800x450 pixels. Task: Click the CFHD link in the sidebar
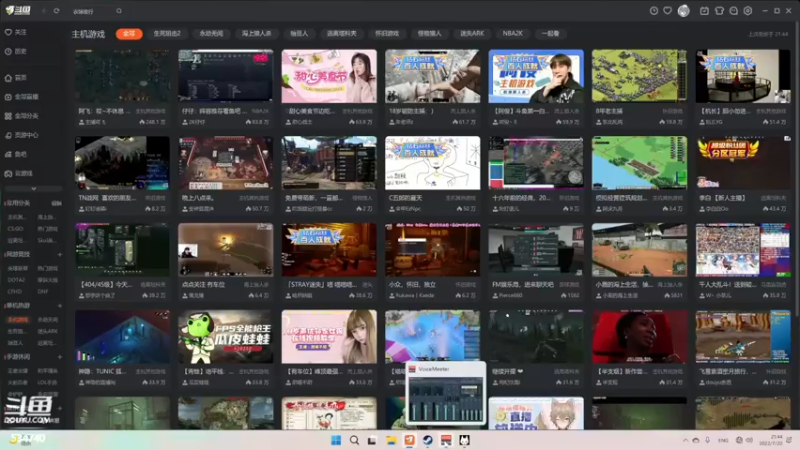pyautogui.click(x=14, y=292)
